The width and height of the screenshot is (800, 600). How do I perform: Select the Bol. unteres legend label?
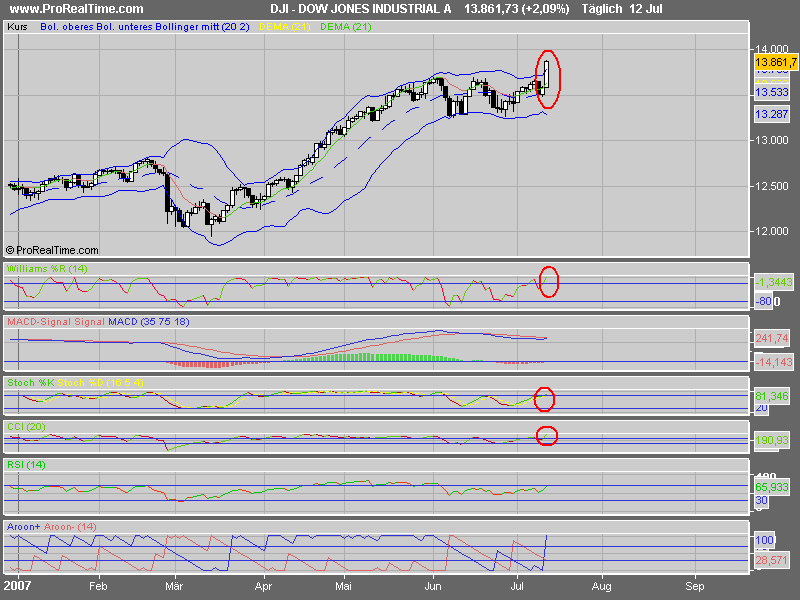tap(123, 27)
